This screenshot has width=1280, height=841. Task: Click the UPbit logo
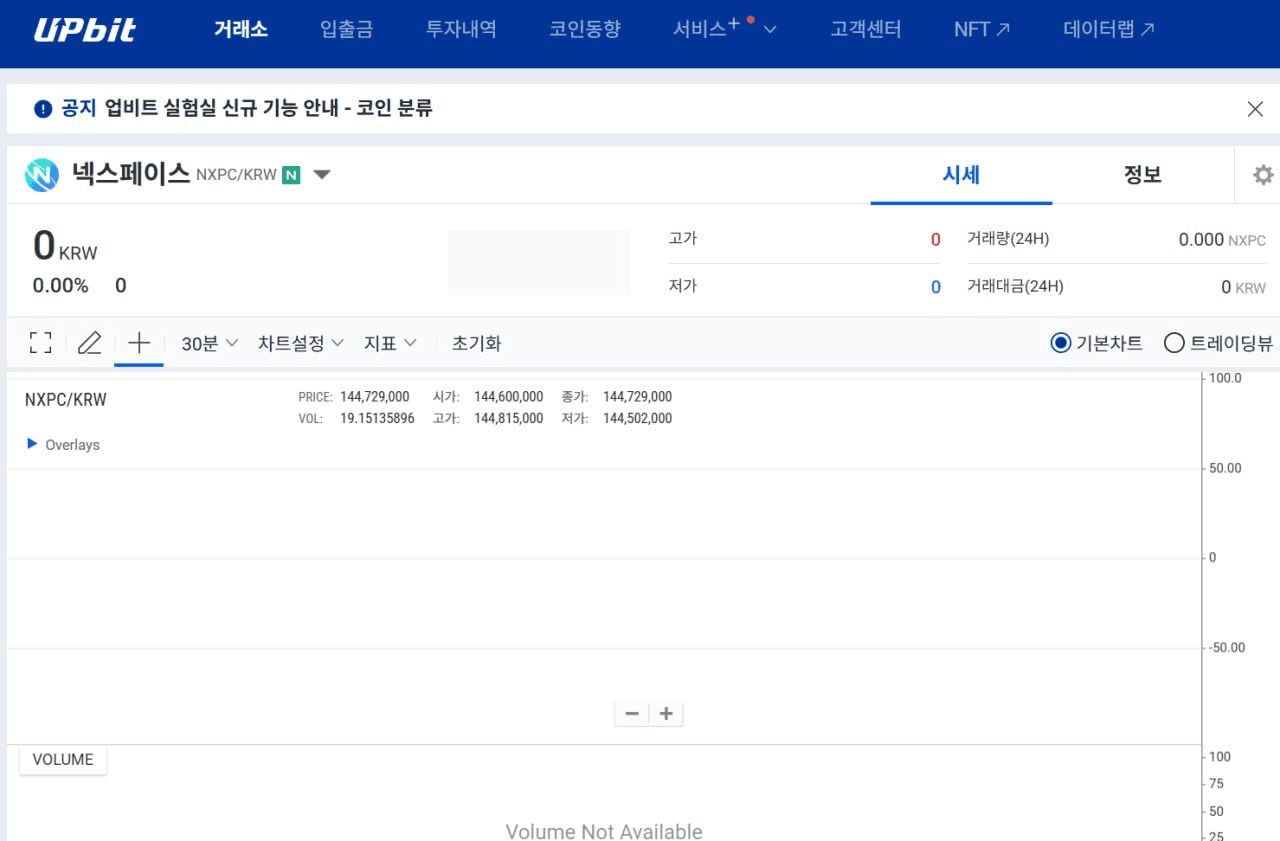click(x=85, y=30)
